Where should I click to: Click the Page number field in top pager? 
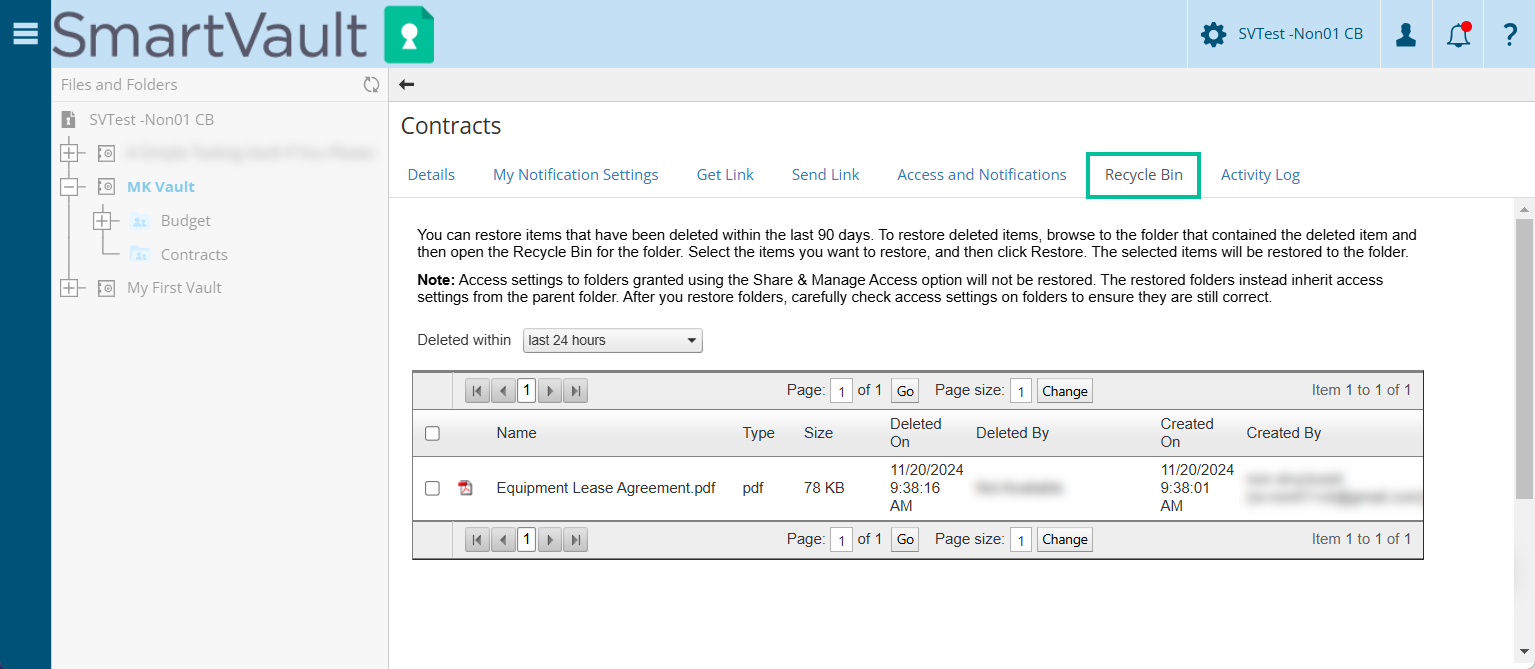tap(842, 391)
